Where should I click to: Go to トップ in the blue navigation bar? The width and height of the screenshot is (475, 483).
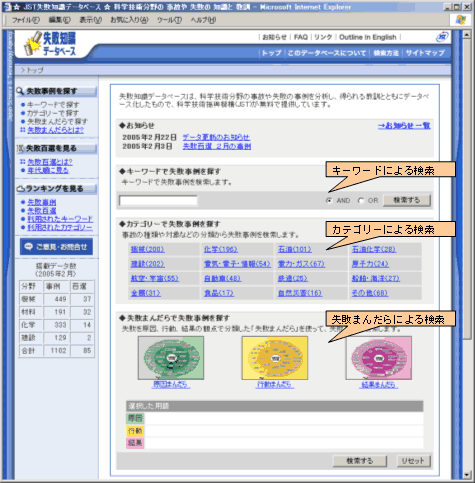coord(271,53)
